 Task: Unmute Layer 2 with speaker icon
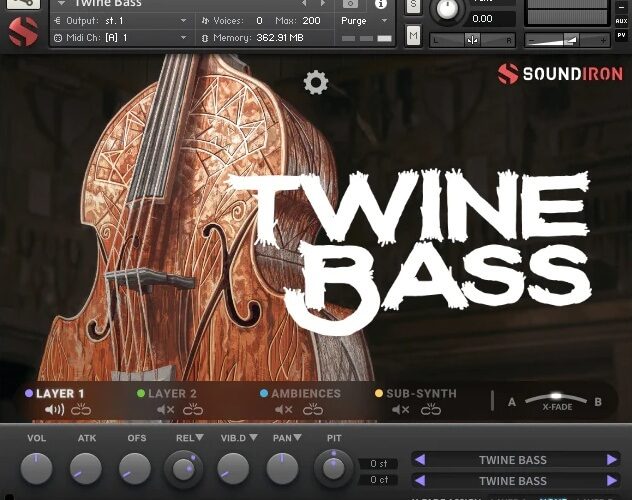point(165,410)
